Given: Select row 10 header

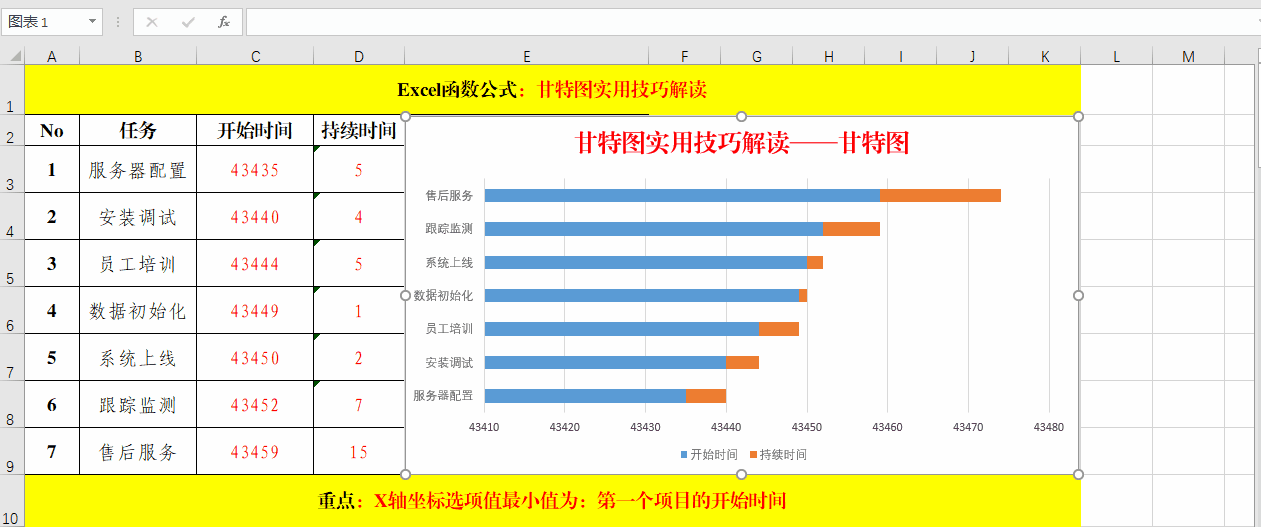Looking at the screenshot, I should click(x=12, y=501).
